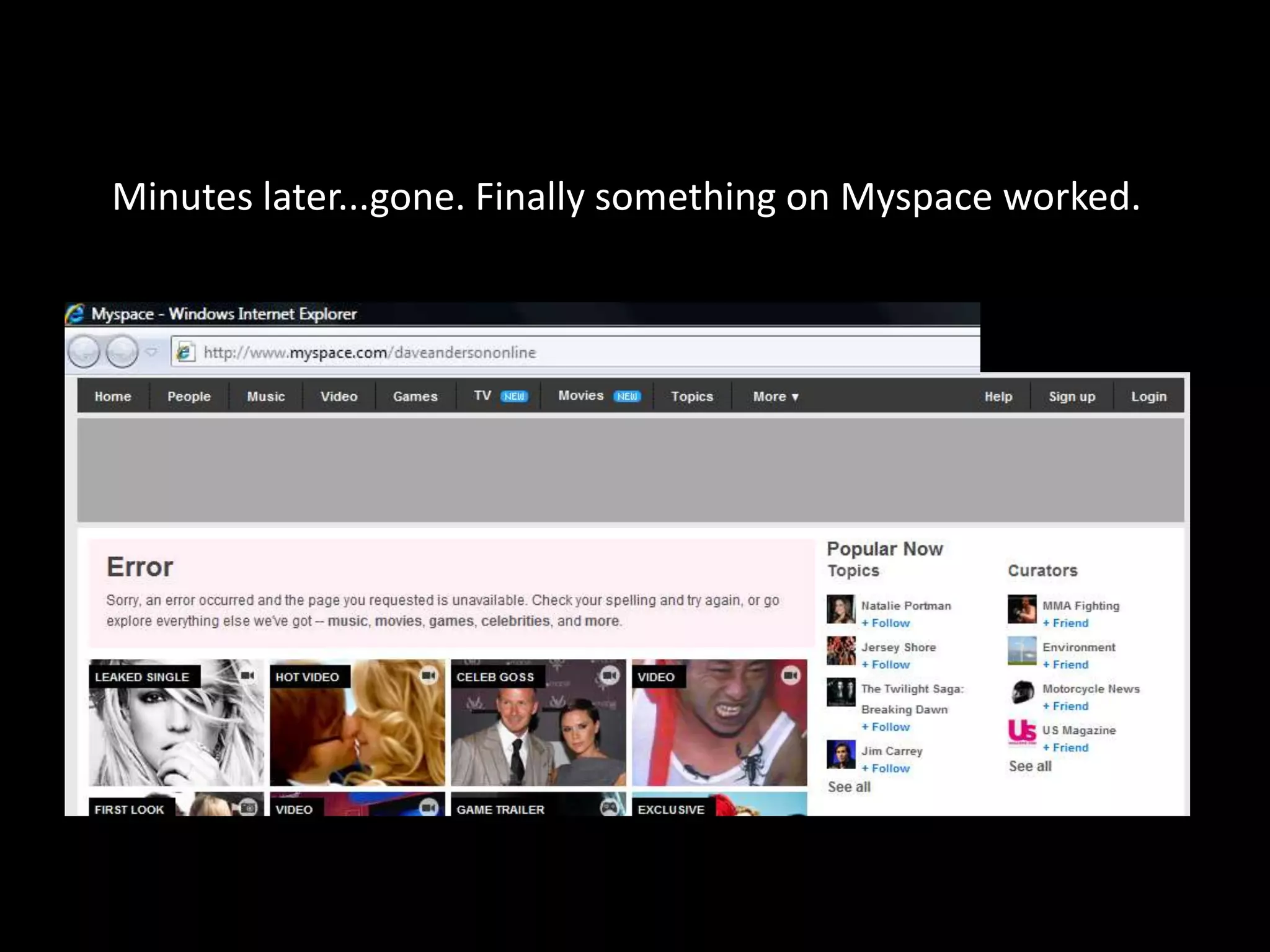Click the celebrities link in error message

(x=515, y=620)
